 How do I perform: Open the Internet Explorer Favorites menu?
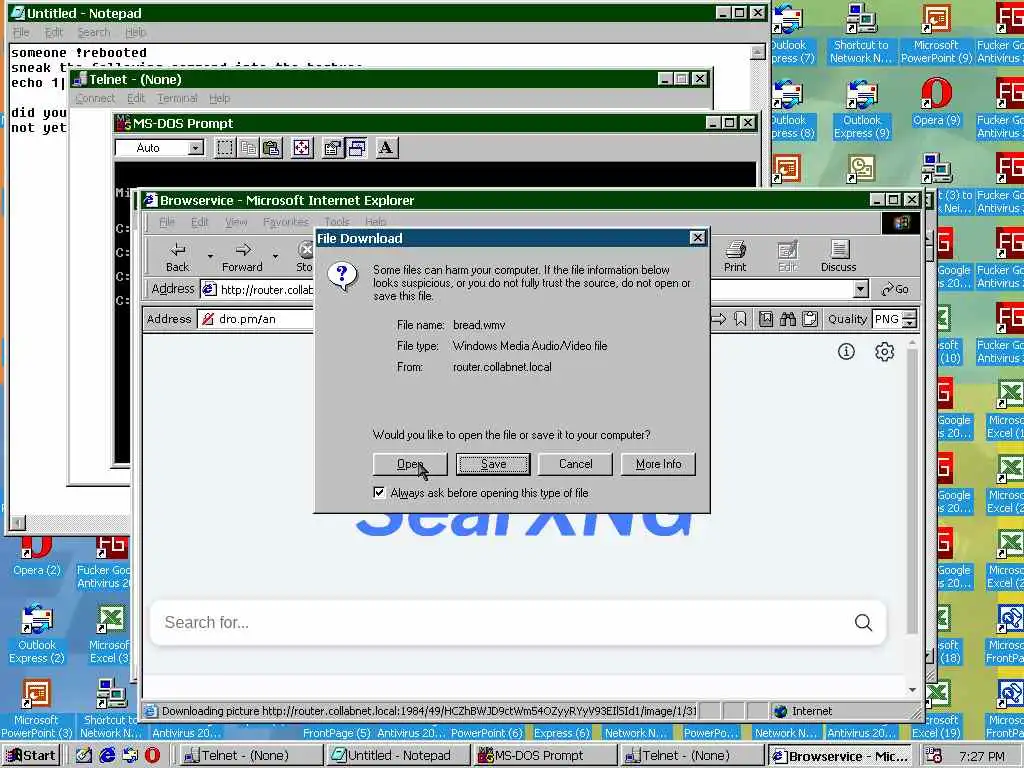point(285,222)
